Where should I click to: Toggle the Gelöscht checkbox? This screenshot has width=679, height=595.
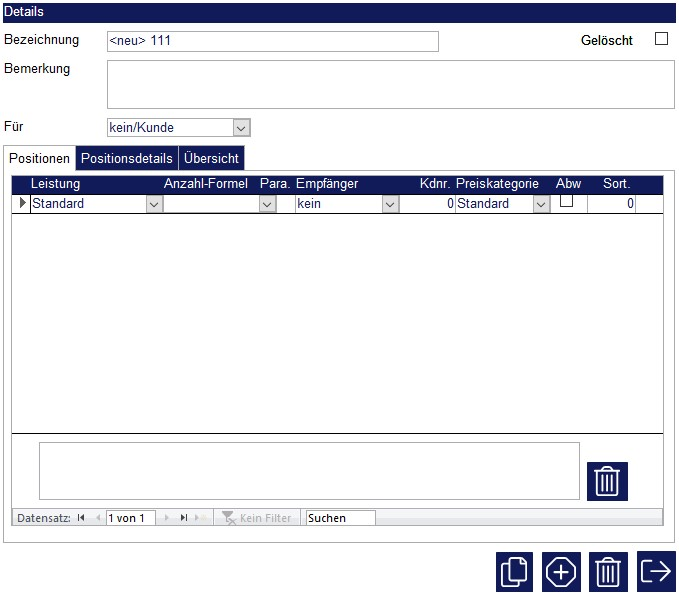coord(661,40)
